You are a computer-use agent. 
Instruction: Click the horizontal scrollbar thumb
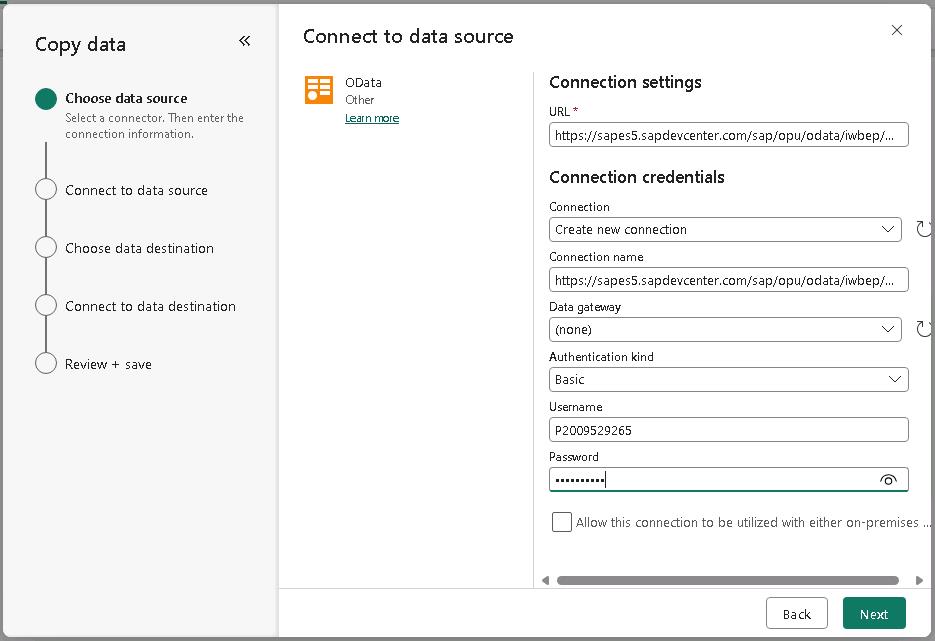(x=727, y=580)
